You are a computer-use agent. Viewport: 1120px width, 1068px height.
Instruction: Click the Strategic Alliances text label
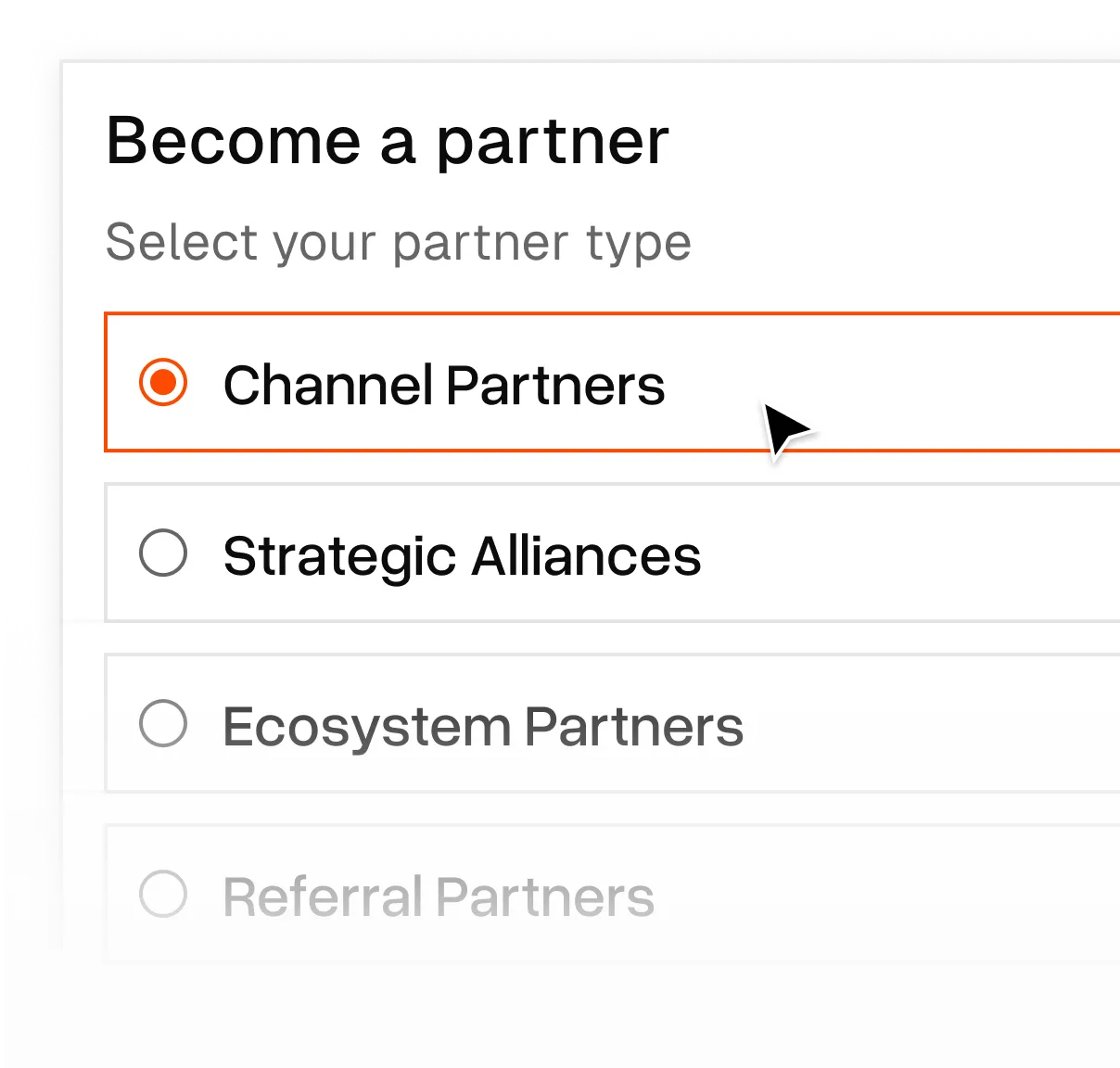point(461,555)
